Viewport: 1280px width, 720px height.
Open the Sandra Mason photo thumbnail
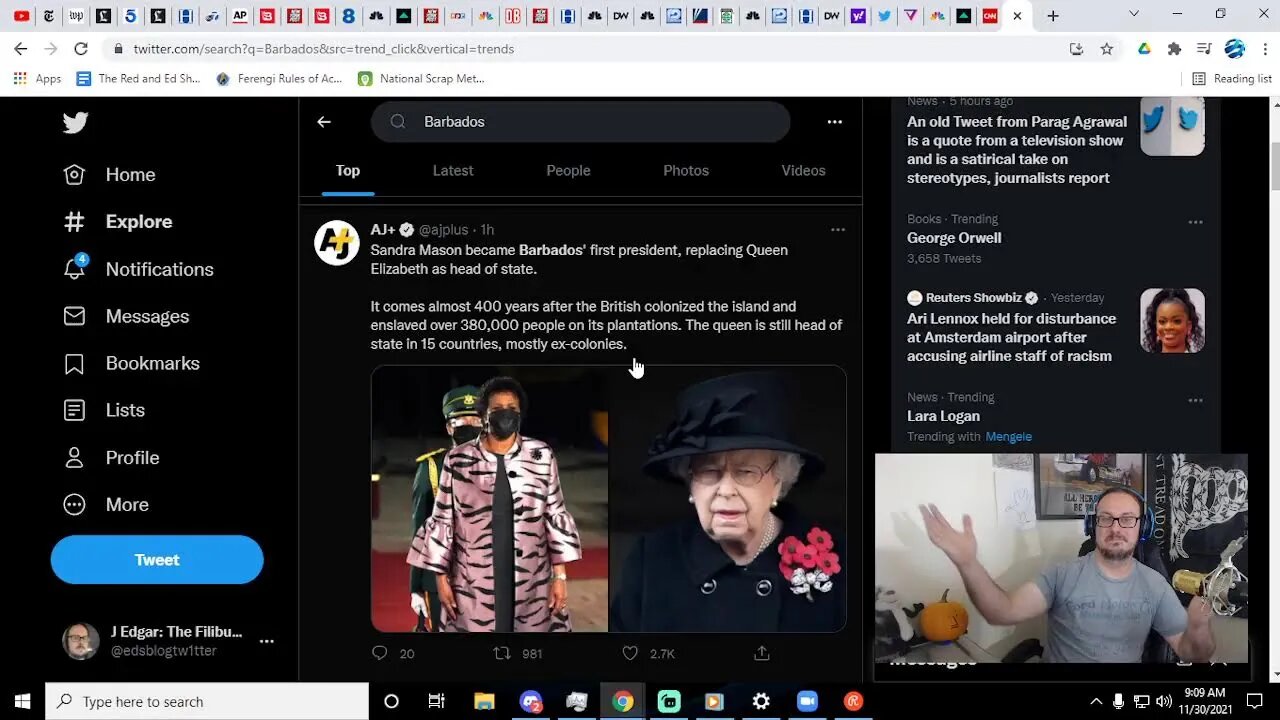[x=490, y=499]
